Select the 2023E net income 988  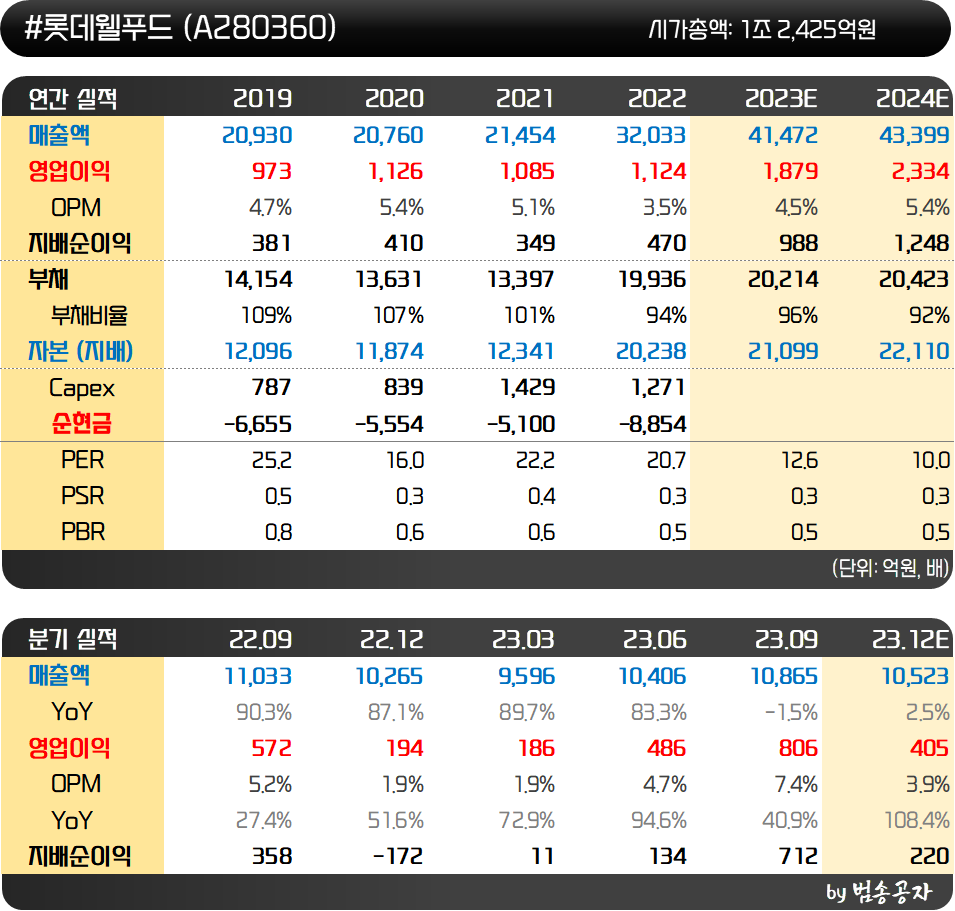tap(798, 244)
